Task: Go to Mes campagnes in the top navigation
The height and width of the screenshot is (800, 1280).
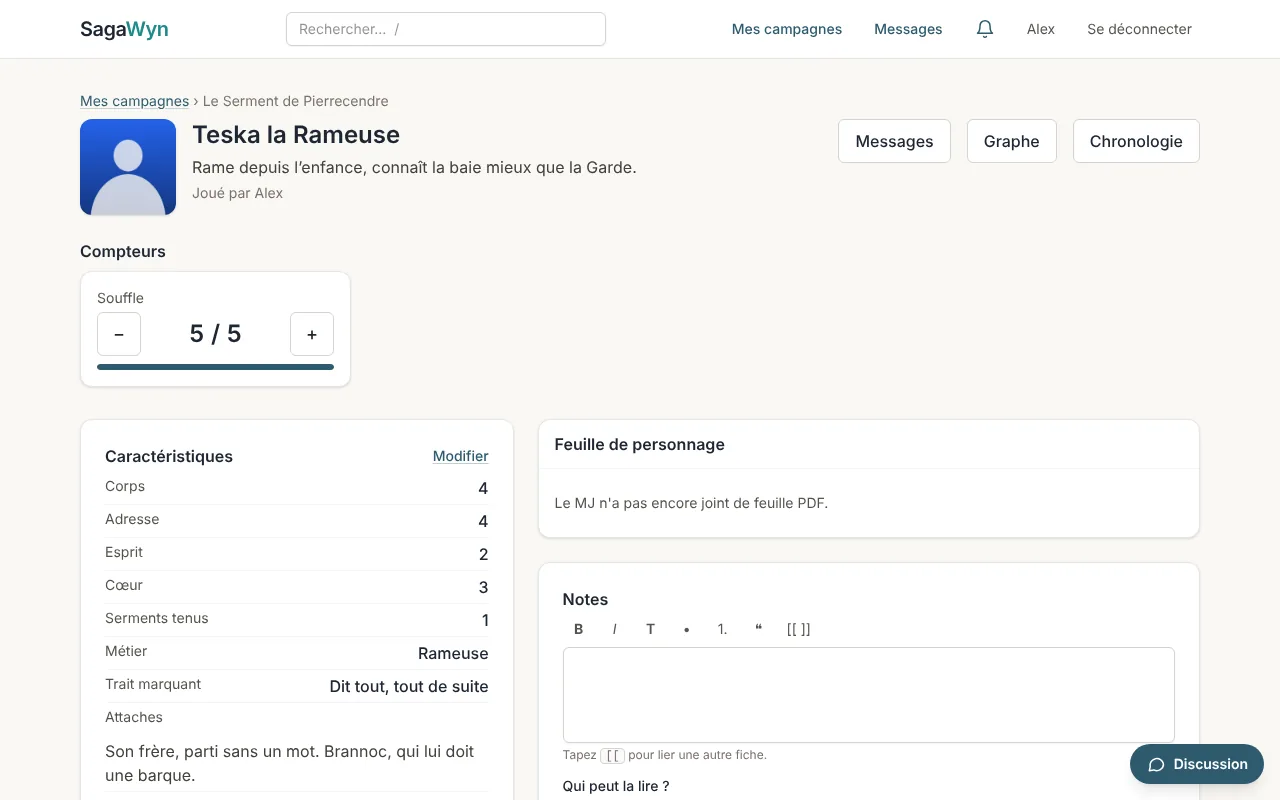Action: pyautogui.click(x=787, y=29)
